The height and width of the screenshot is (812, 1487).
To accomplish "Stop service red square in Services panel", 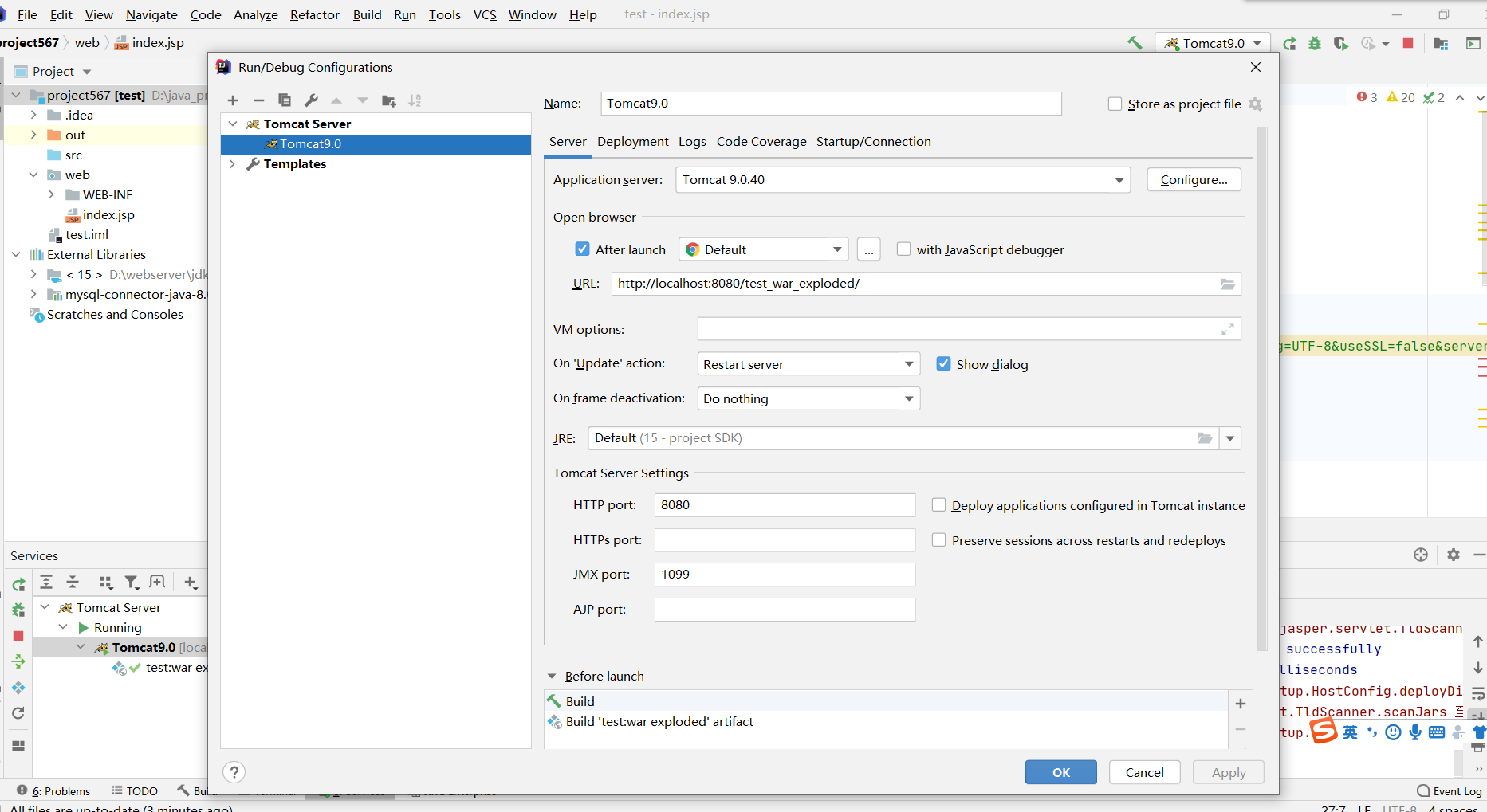I will tap(18, 636).
